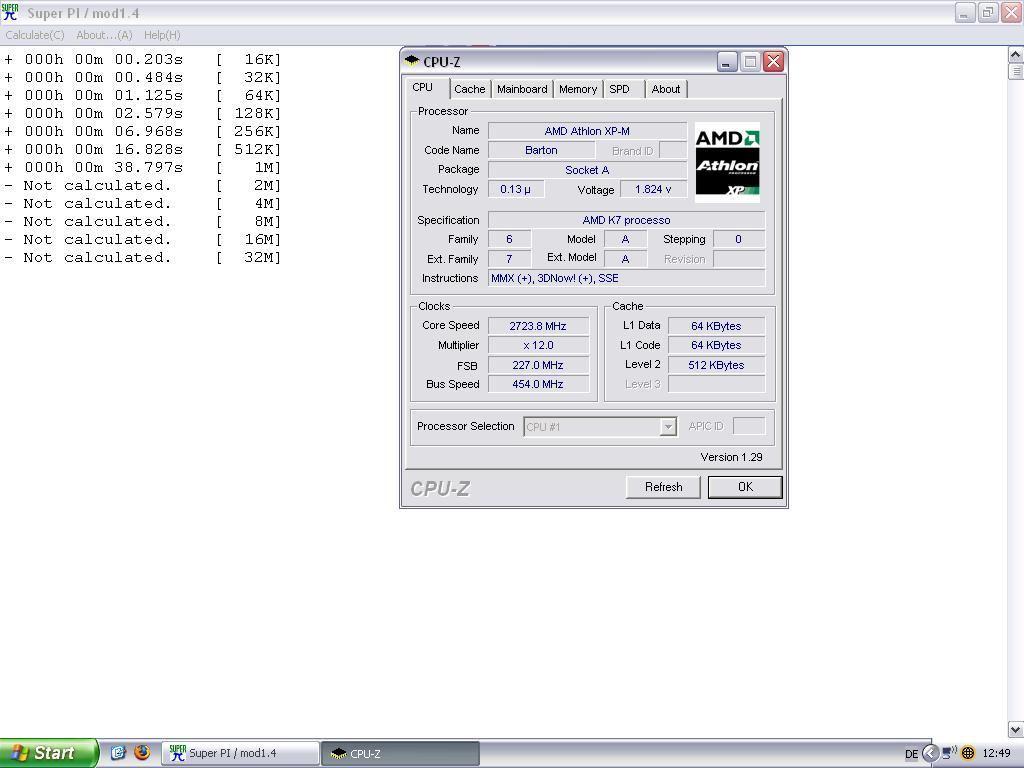The height and width of the screenshot is (768, 1024).
Task: Click the Core Speed value 2723.8 MHz
Action: coord(538,326)
